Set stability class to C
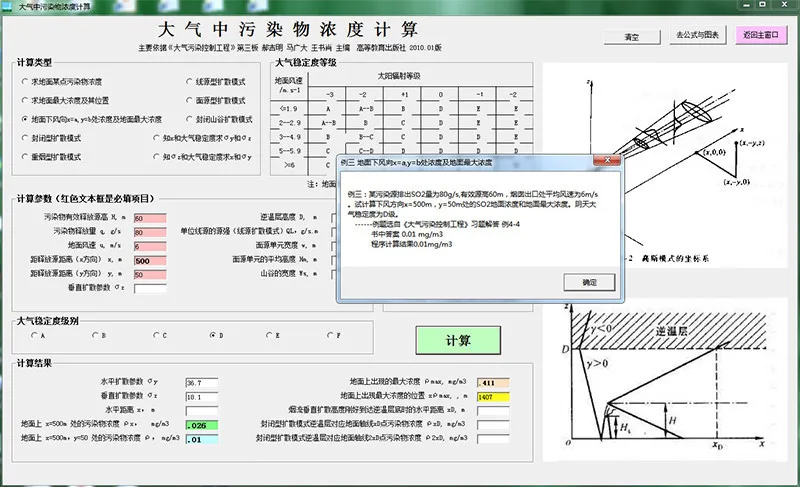The height and width of the screenshot is (487, 800). click(x=160, y=336)
